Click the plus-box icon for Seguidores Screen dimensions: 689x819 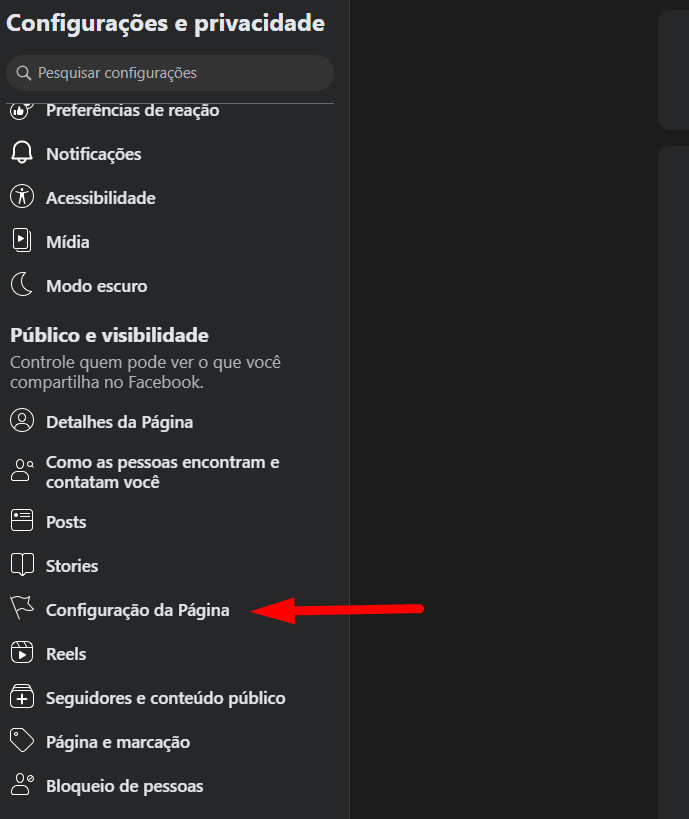[x=22, y=696]
